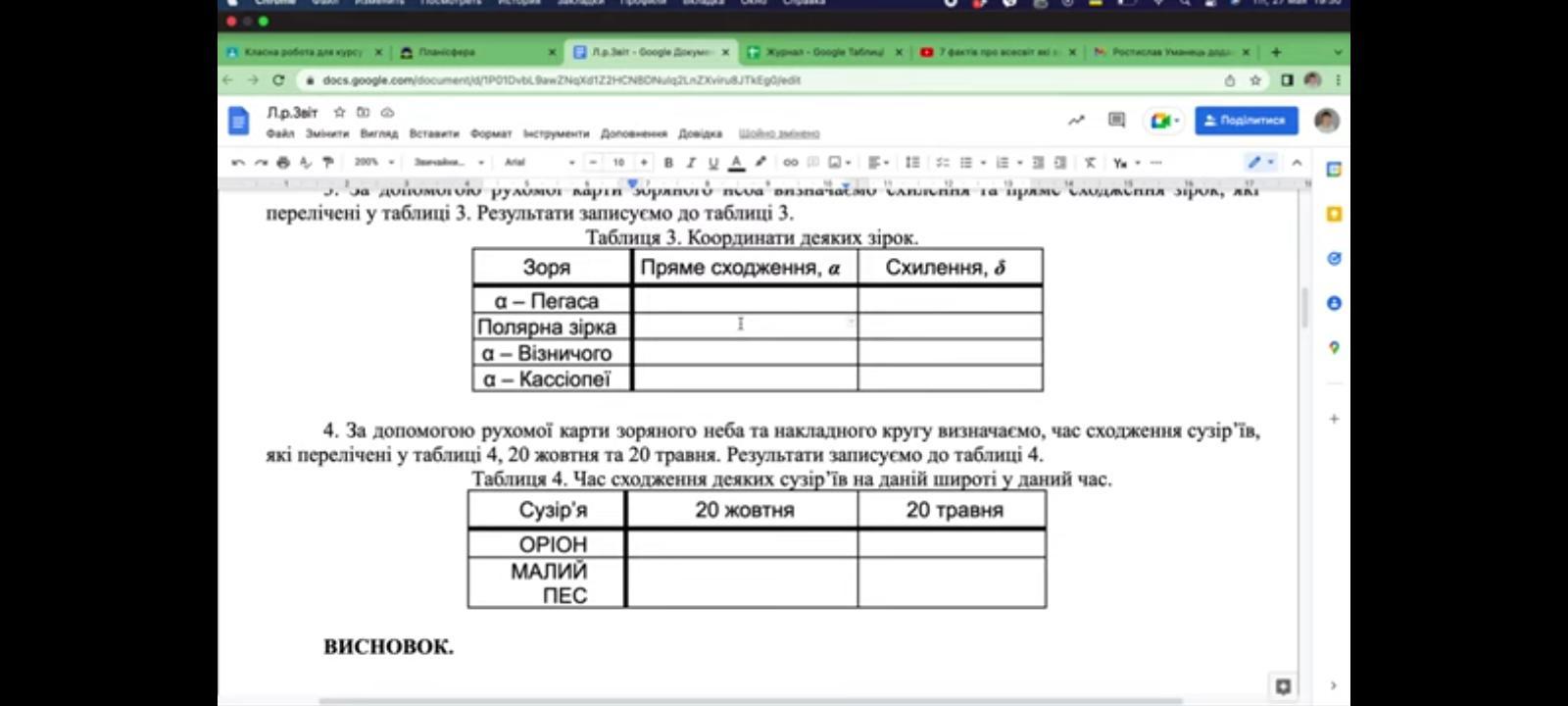Activate the paint format tool
Viewport: 1568px width, 706px height.
[x=327, y=163]
